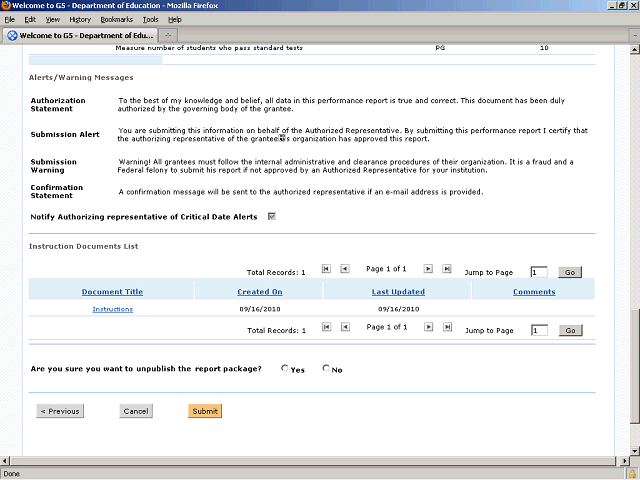Click the top Jump to Page input field
This screenshot has height=480, width=640.
[x=539, y=272]
